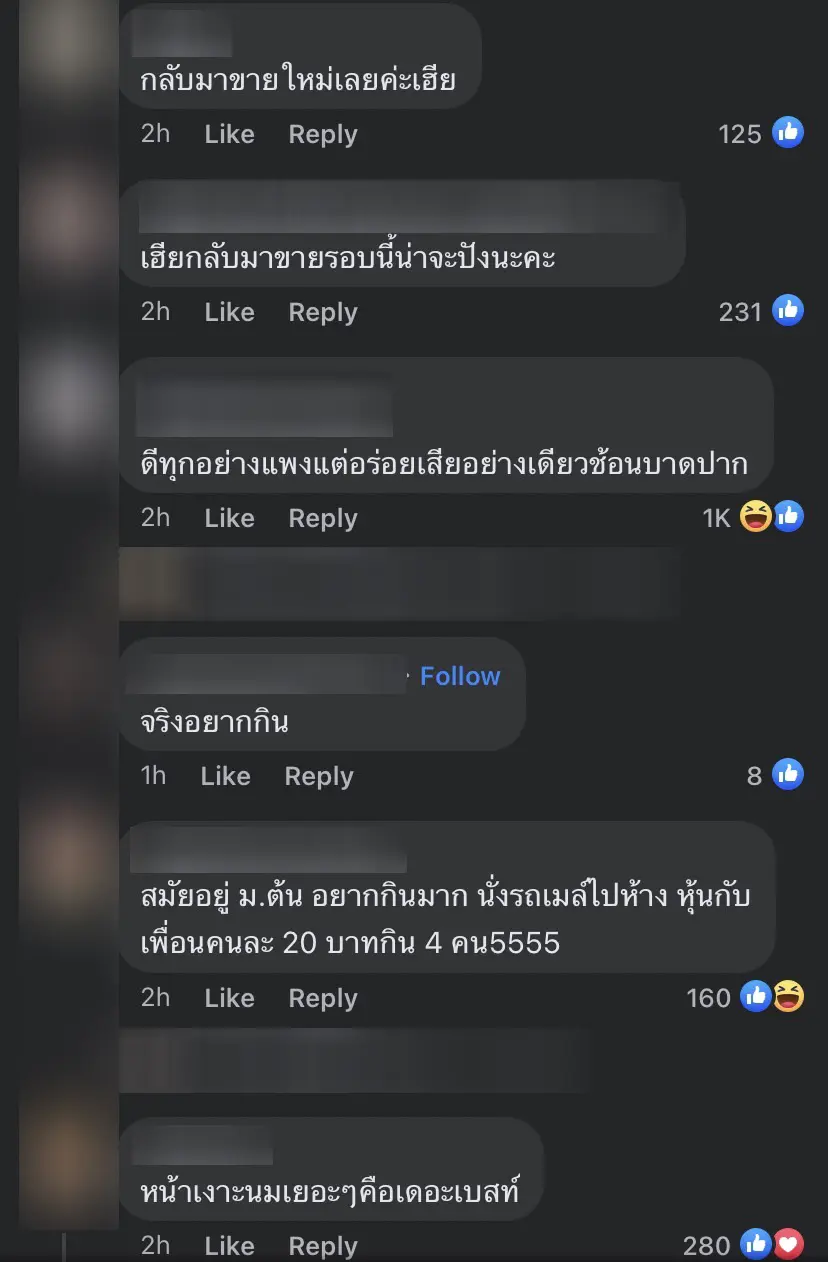Click the heart reaction icon near 280

pyautogui.click(x=788, y=1244)
